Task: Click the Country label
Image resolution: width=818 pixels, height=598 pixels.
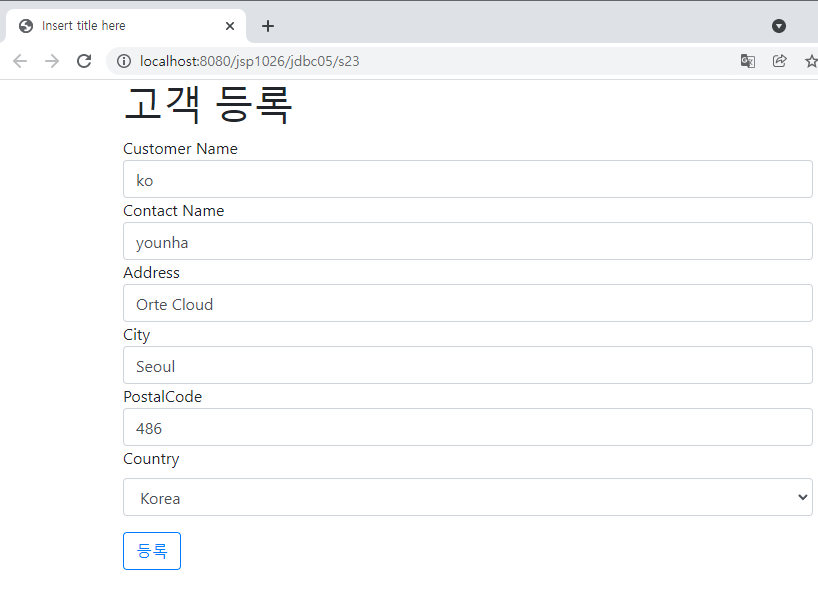Action: point(151,459)
